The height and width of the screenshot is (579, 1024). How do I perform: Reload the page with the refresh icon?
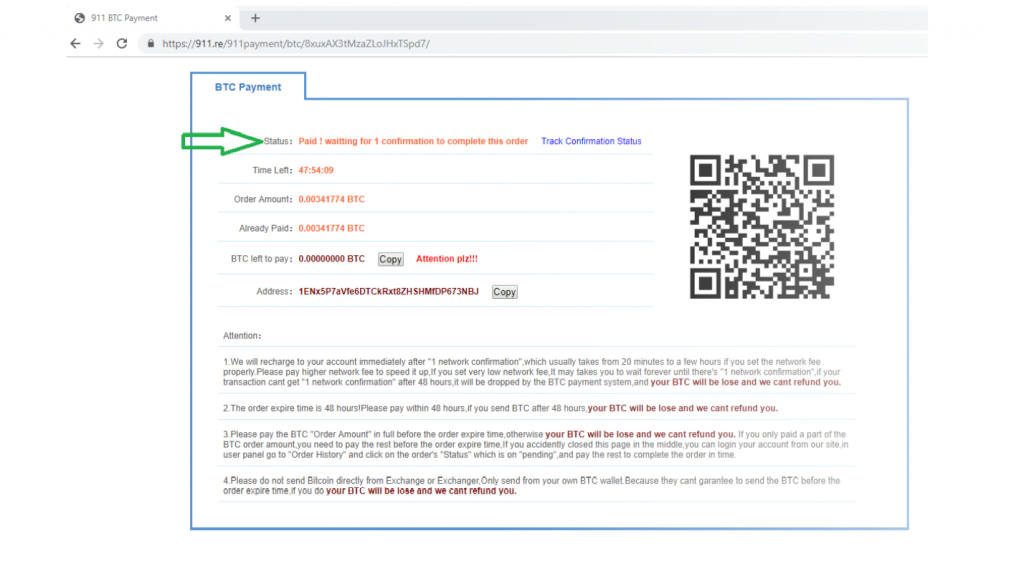pos(121,44)
